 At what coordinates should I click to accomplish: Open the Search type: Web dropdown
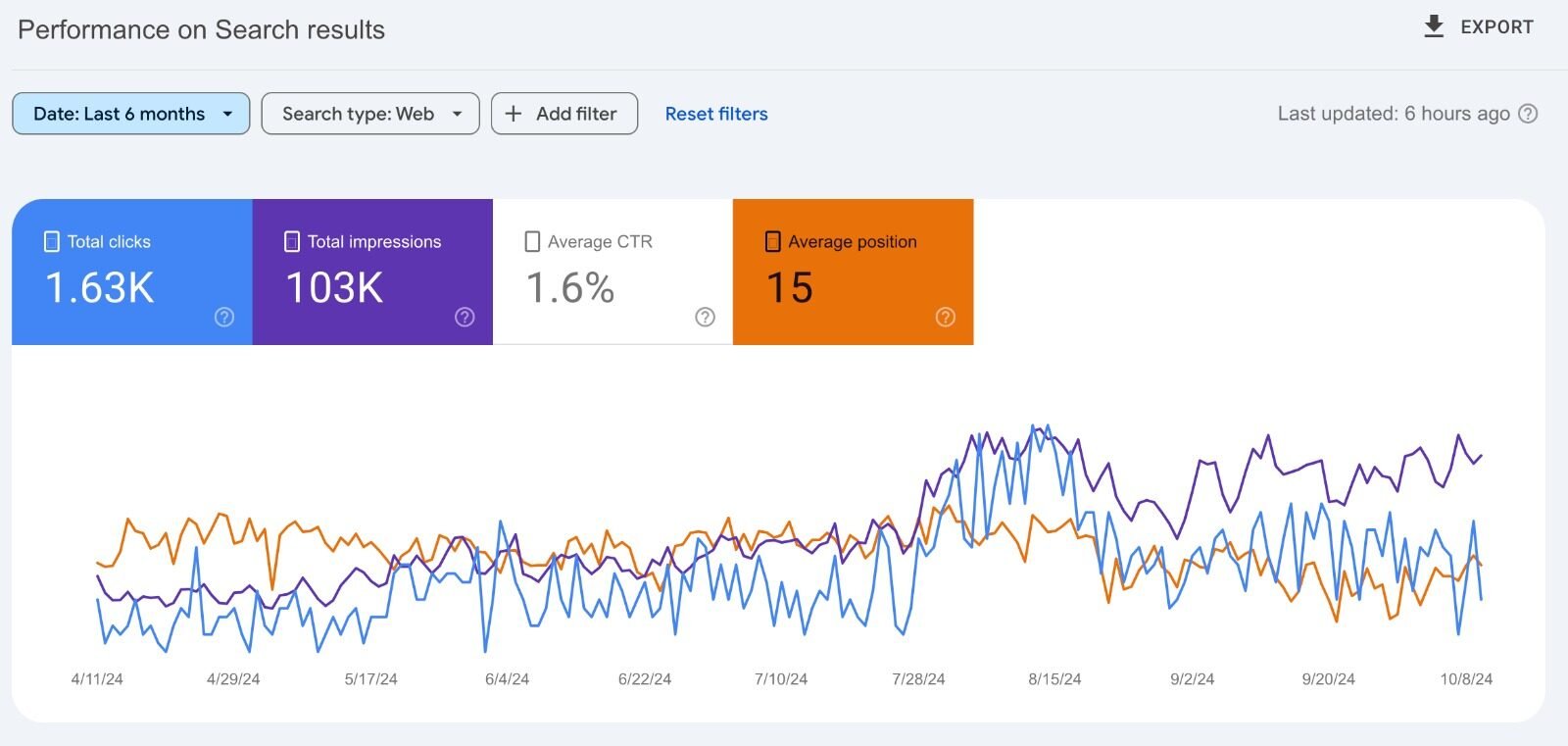[370, 114]
